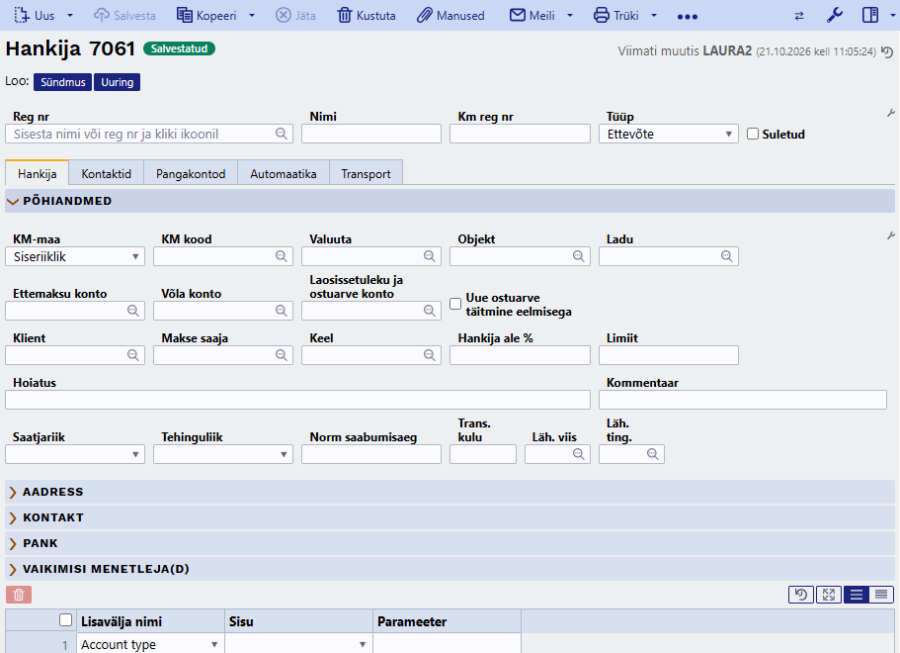This screenshot has height=653, width=900.
Task: Switch to the Kontaktid tab
Action: (106, 174)
